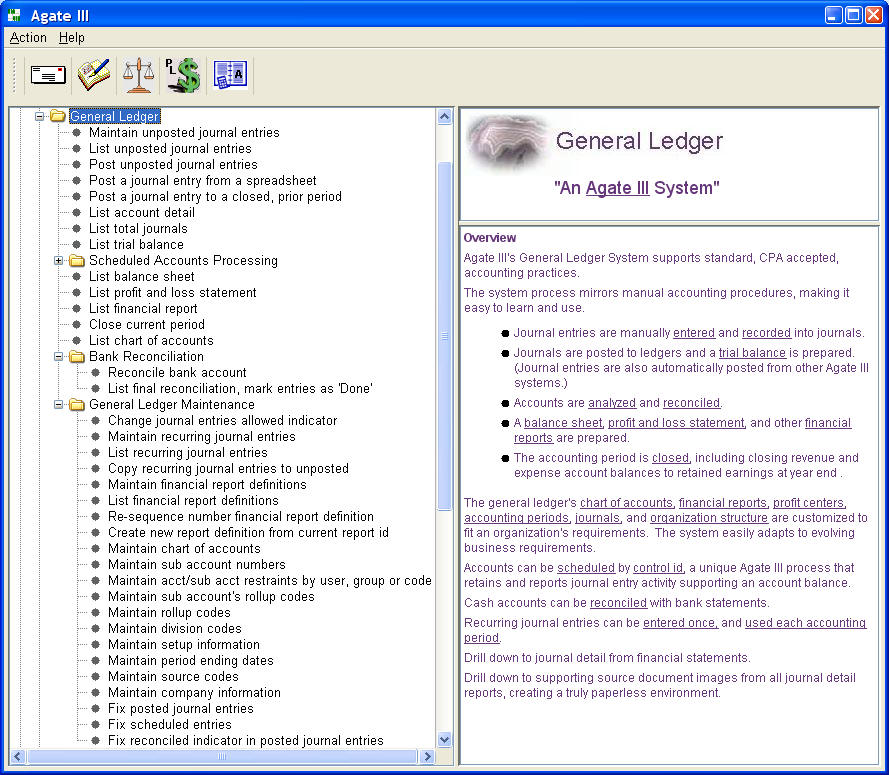889x775 pixels.
Task: Open the 'profit centers' link
Action: (808, 503)
